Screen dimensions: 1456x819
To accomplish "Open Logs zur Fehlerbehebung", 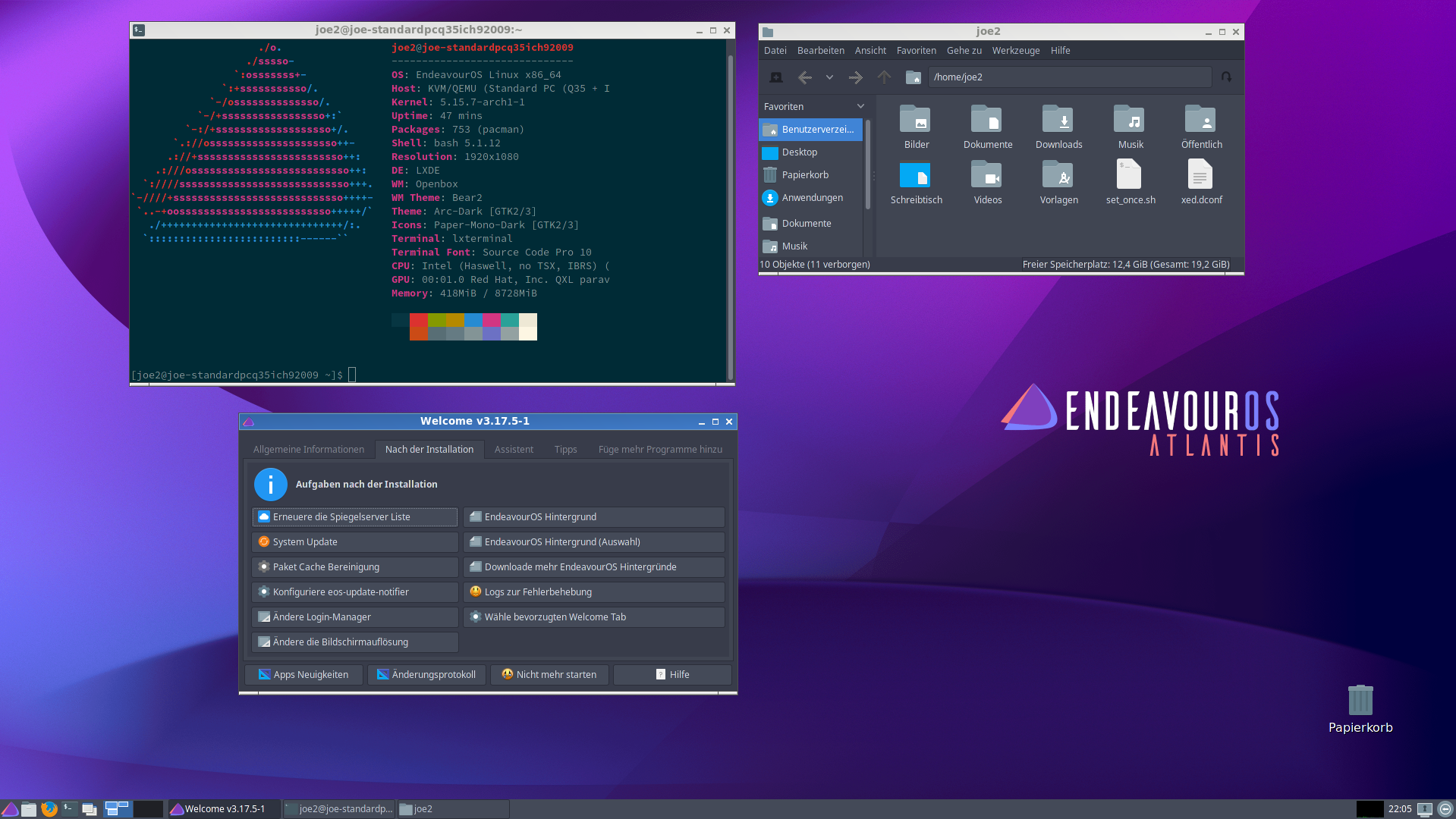I will coord(594,592).
